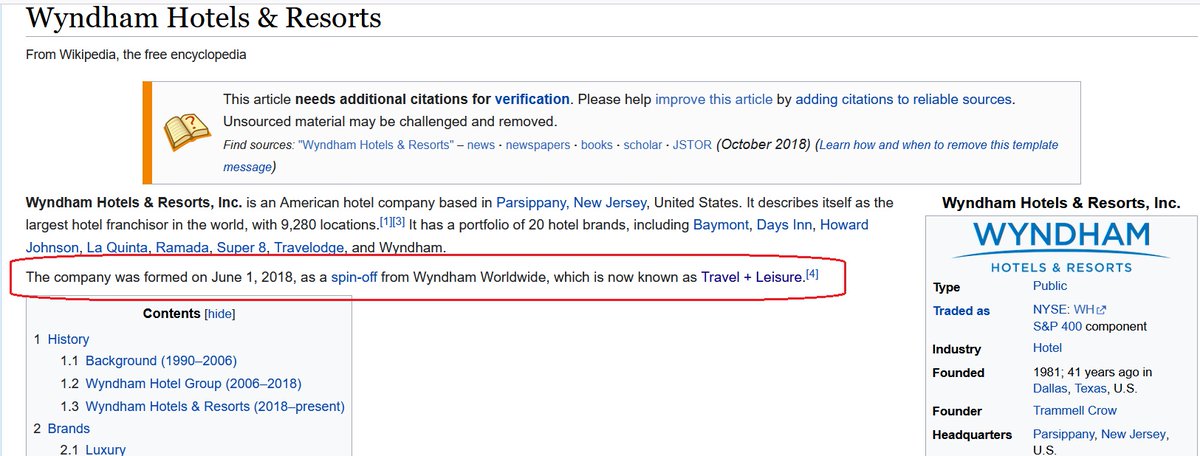Click the article title 'Wyndham Hotels & Resorts'
The height and width of the screenshot is (456, 1200).
[x=203, y=17]
